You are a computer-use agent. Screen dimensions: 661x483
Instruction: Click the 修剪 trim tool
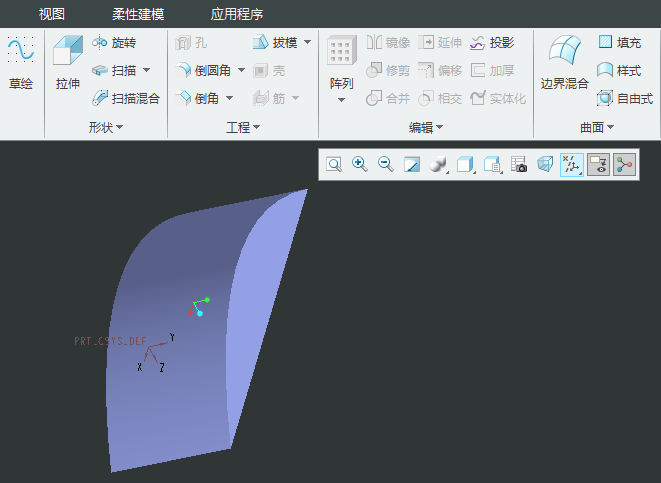pyautogui.click(x=388, y=70)
